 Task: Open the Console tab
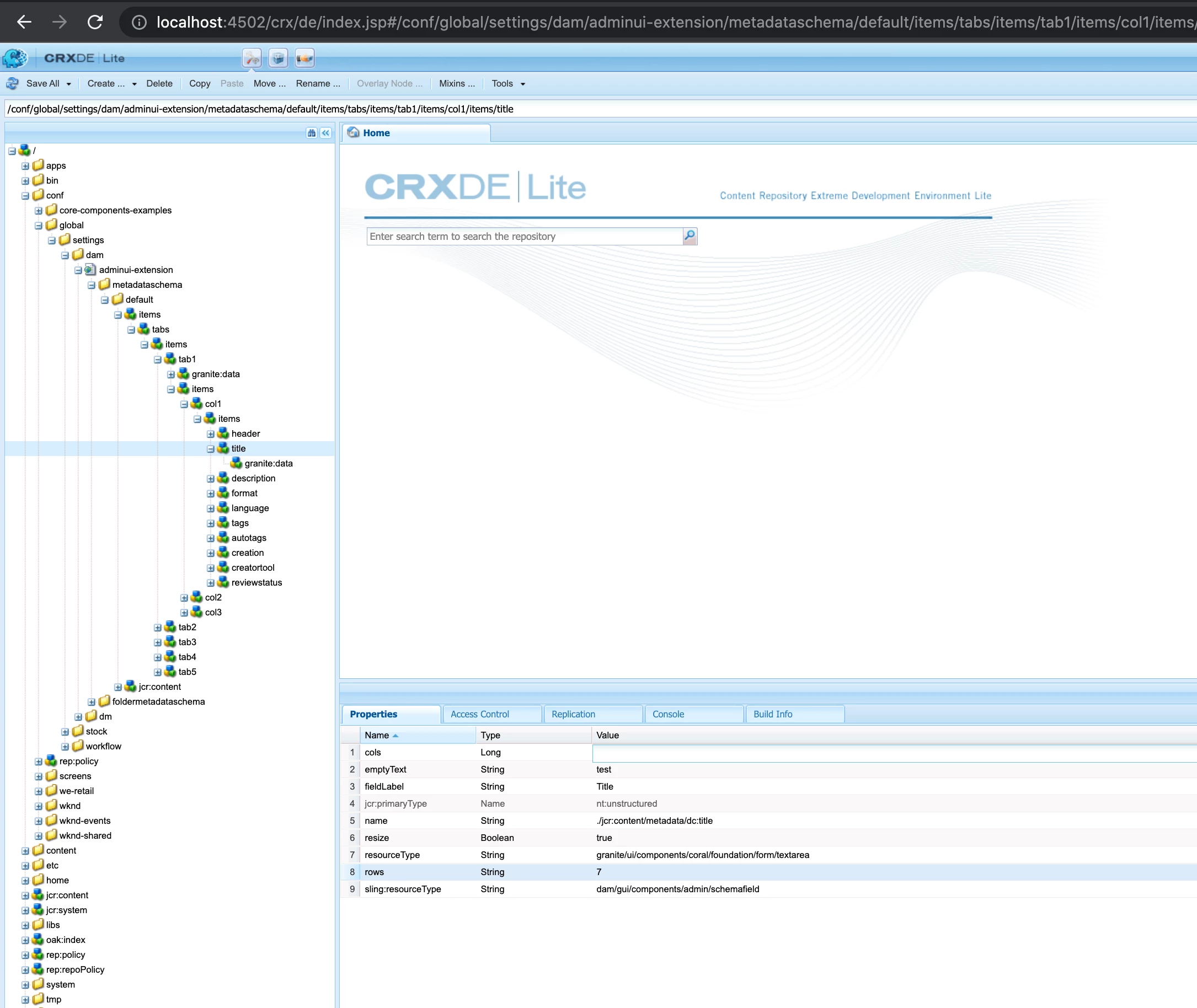pos(667,714)
